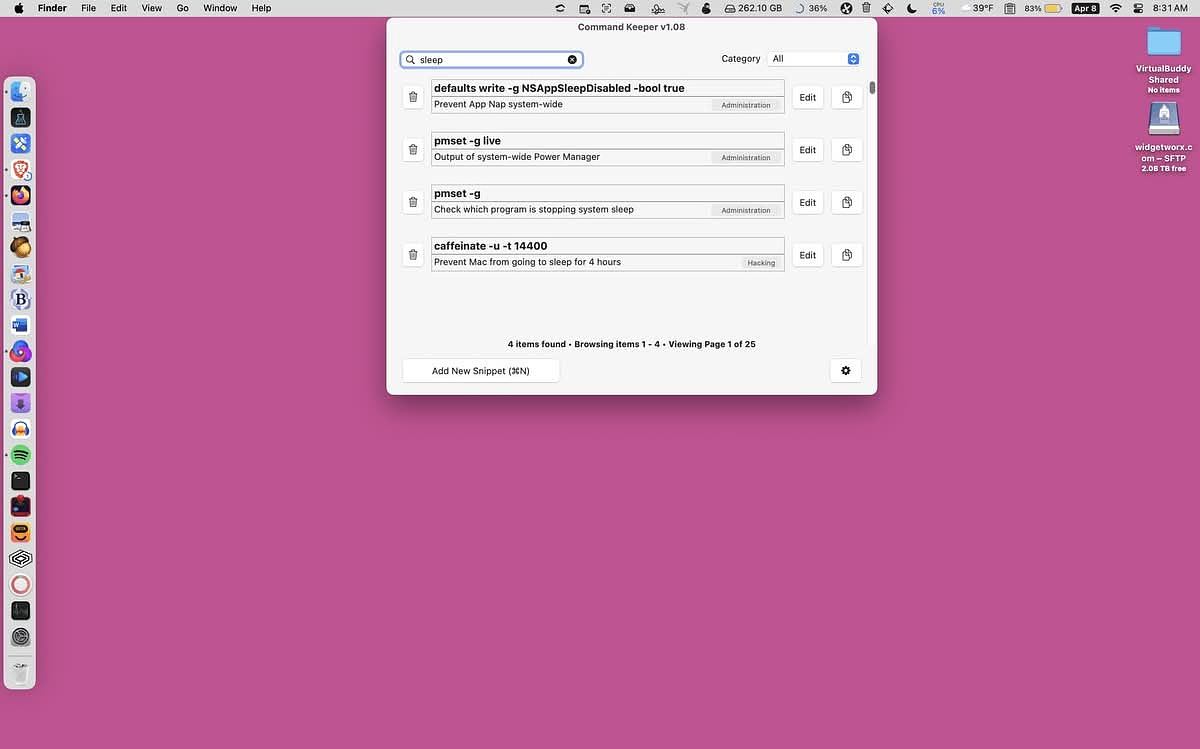Focus the search field containing 'sleep'
Screen dimensions: 1200x749
(491, 60)
